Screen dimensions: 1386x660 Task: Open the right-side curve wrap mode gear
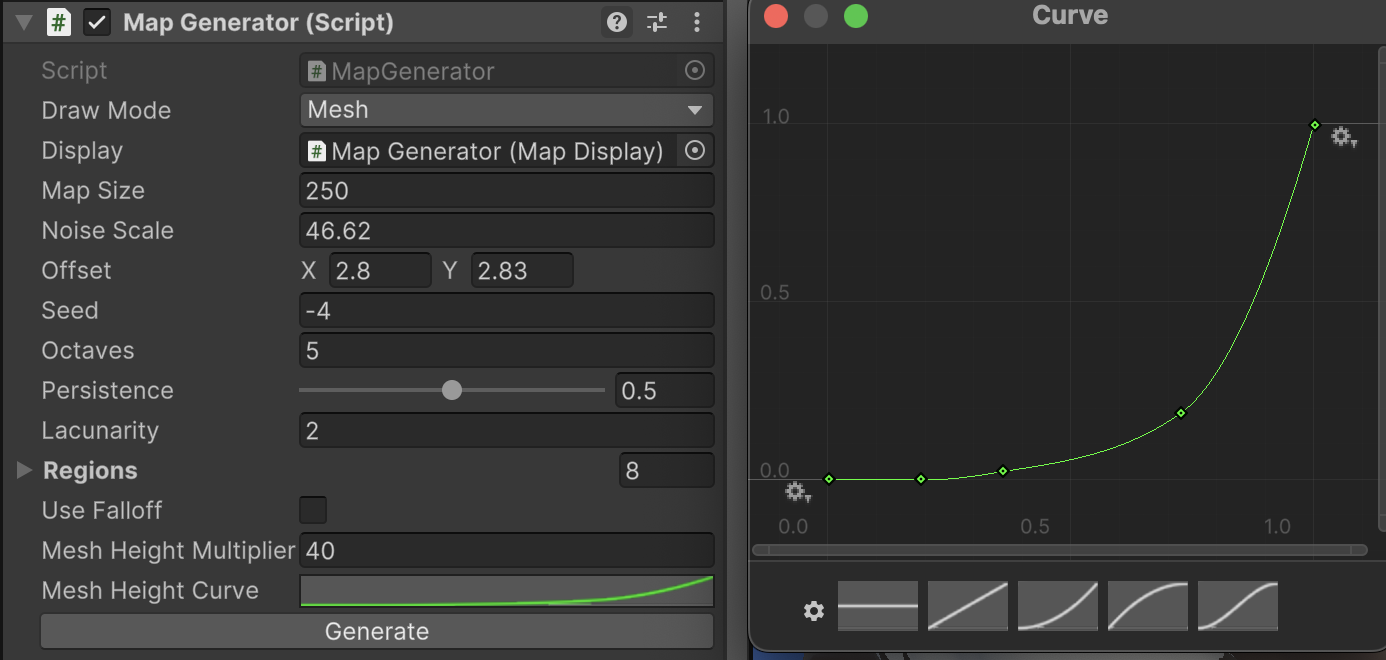coord(1343,137)
